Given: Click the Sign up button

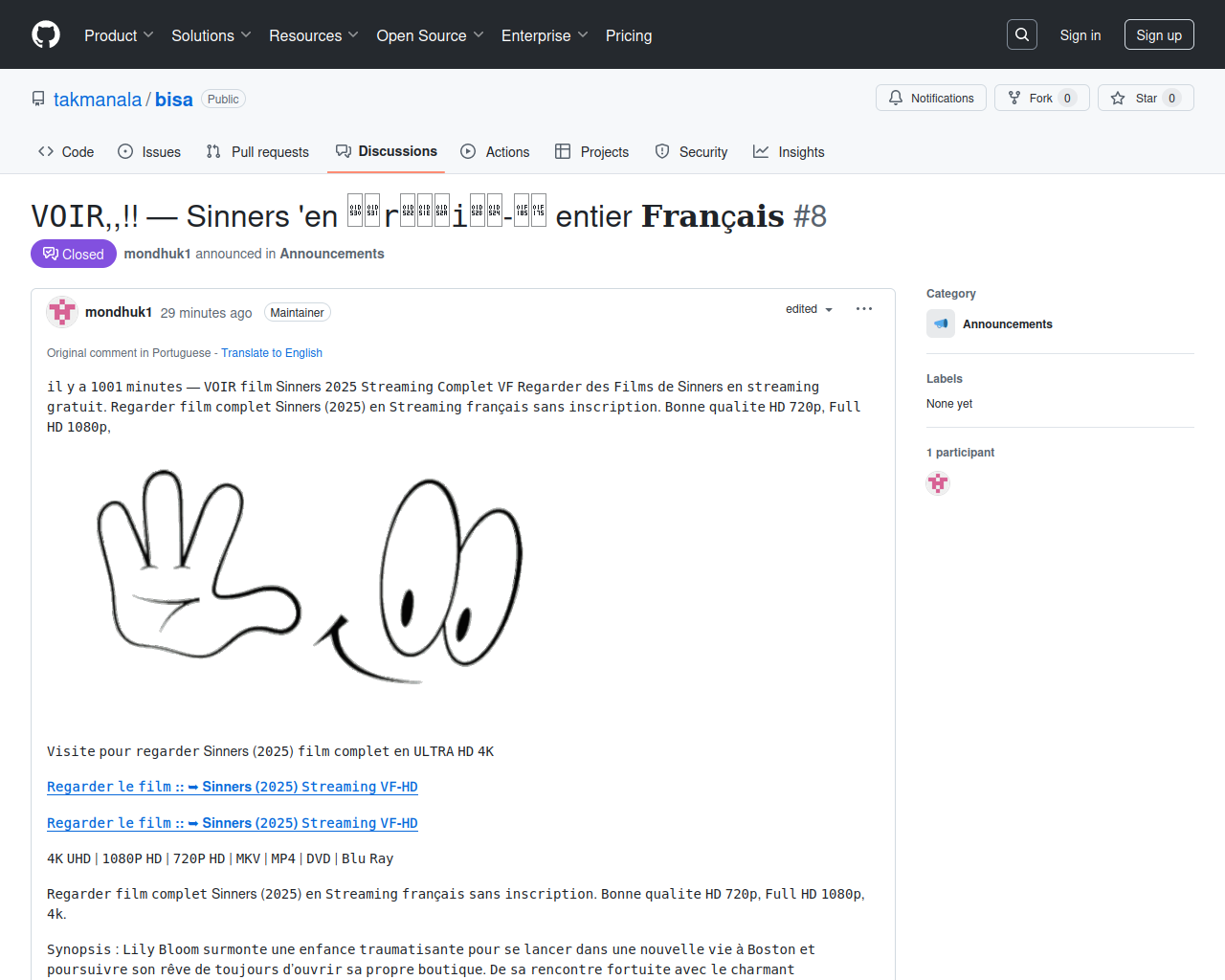Looking at the screenshot, I should point(1159,35).
